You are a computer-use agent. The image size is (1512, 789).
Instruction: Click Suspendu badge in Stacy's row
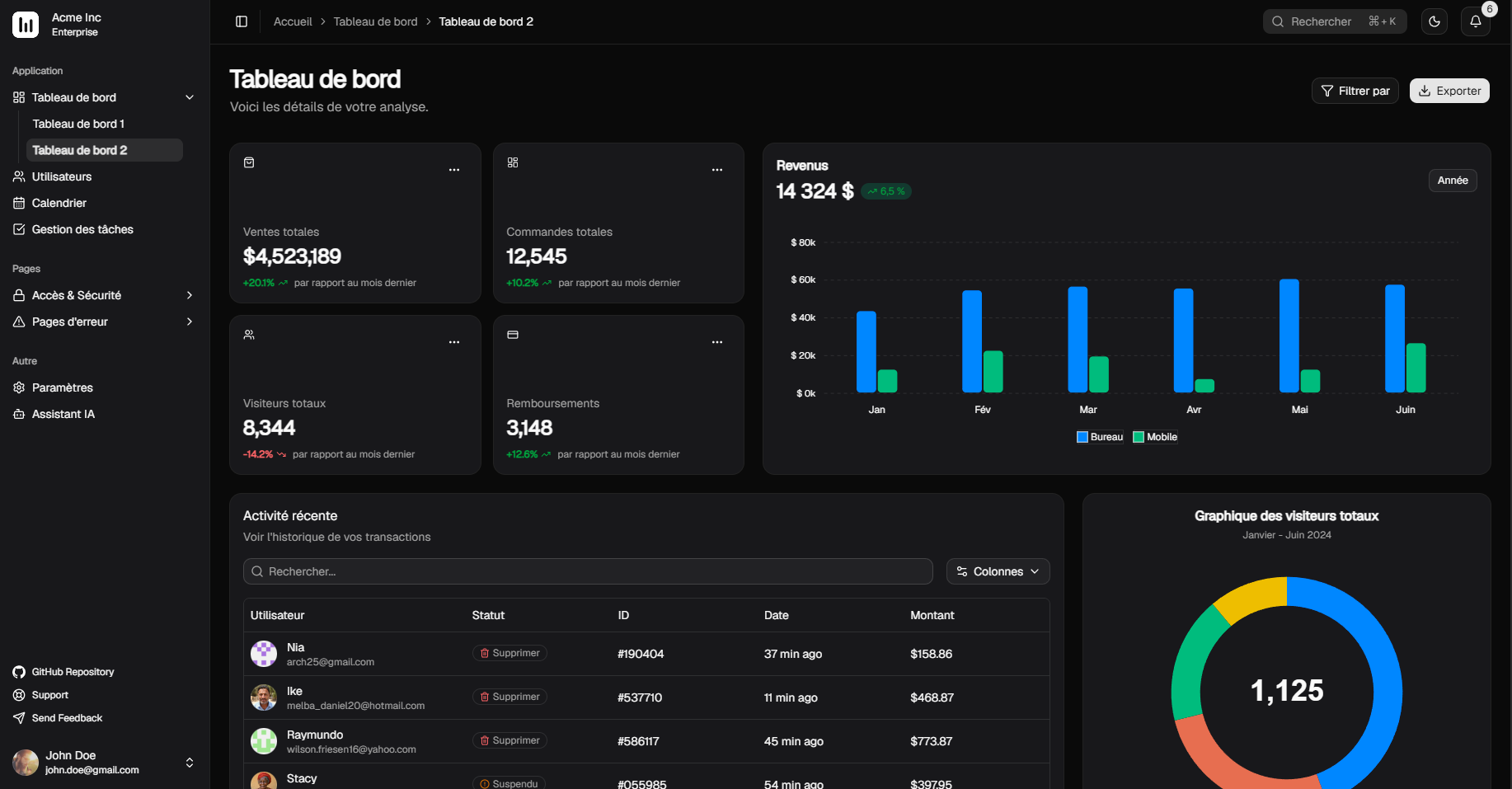(x=509, y=783)
